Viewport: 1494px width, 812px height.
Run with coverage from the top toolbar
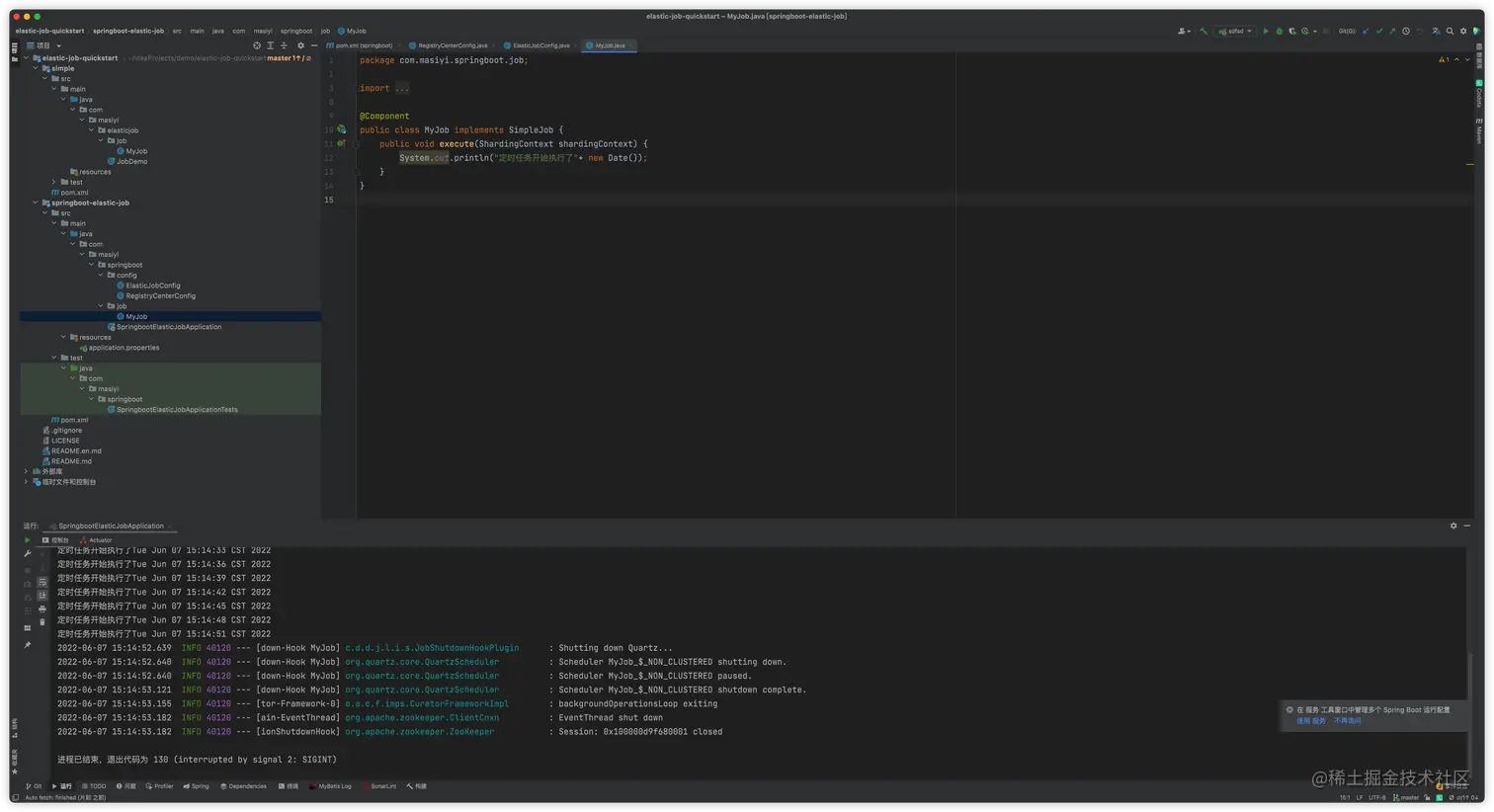(x=1291, y=32)
